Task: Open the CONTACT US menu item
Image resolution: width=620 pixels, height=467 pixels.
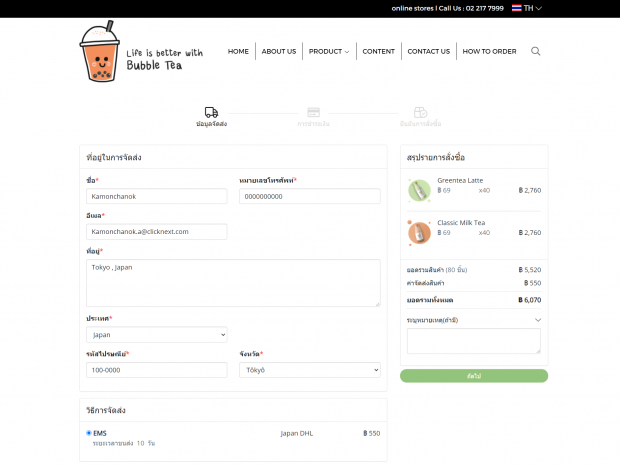Action: (x=428, y=51)
